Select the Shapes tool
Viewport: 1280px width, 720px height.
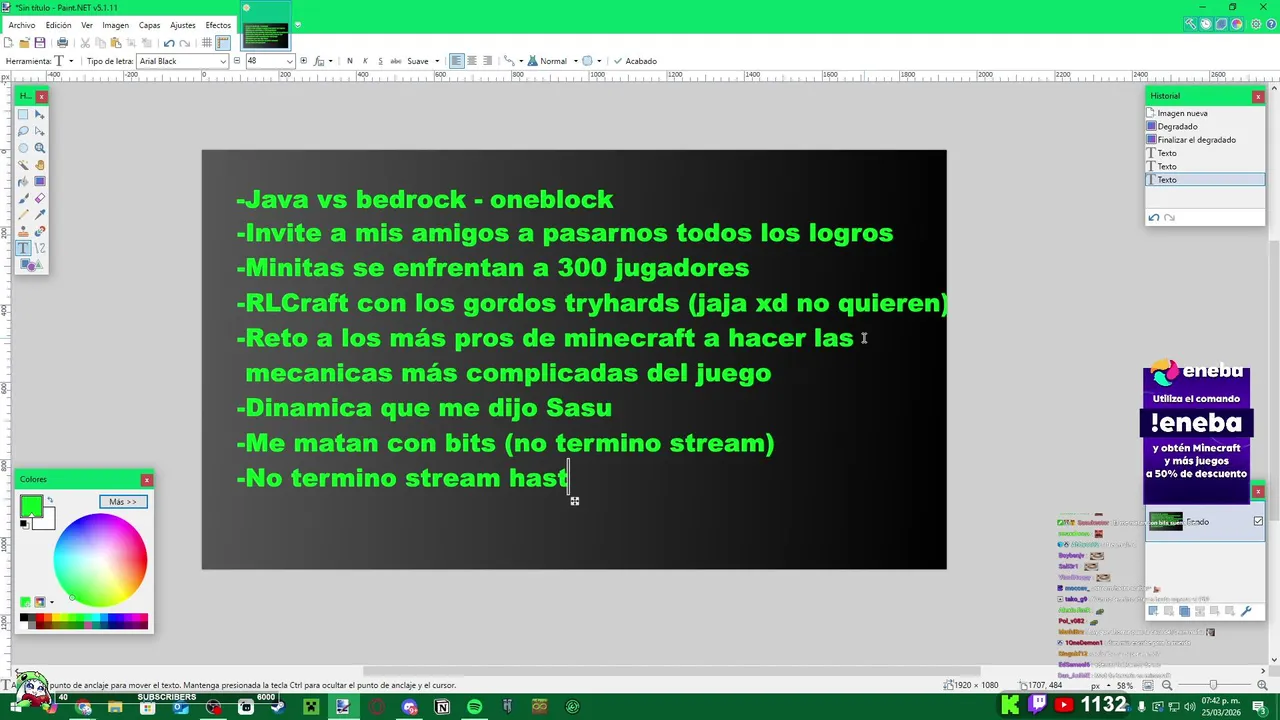tap(31, 265)
